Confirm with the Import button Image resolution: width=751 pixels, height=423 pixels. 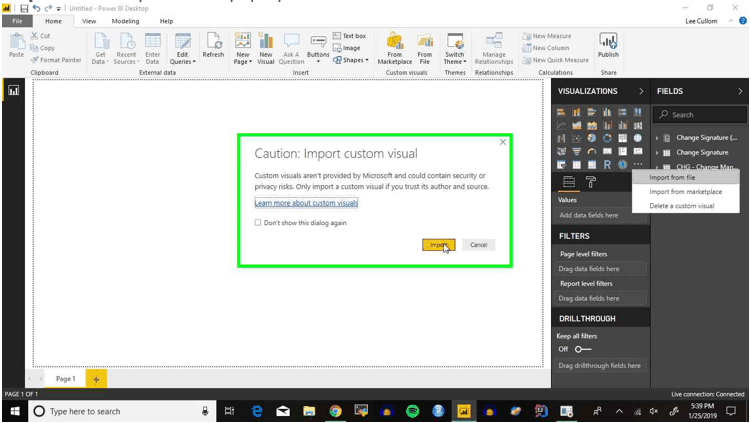[x=438, y=245]
